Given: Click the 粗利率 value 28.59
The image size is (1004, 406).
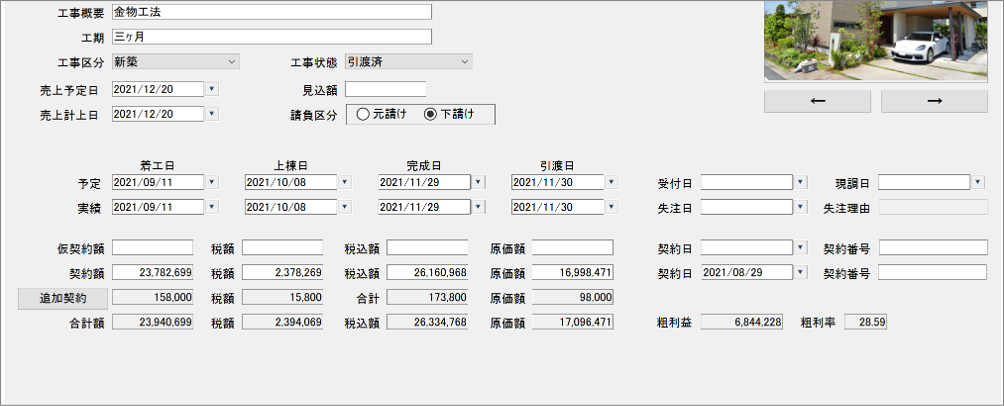Looking at the screenshot, I should (x=866, y=323).
